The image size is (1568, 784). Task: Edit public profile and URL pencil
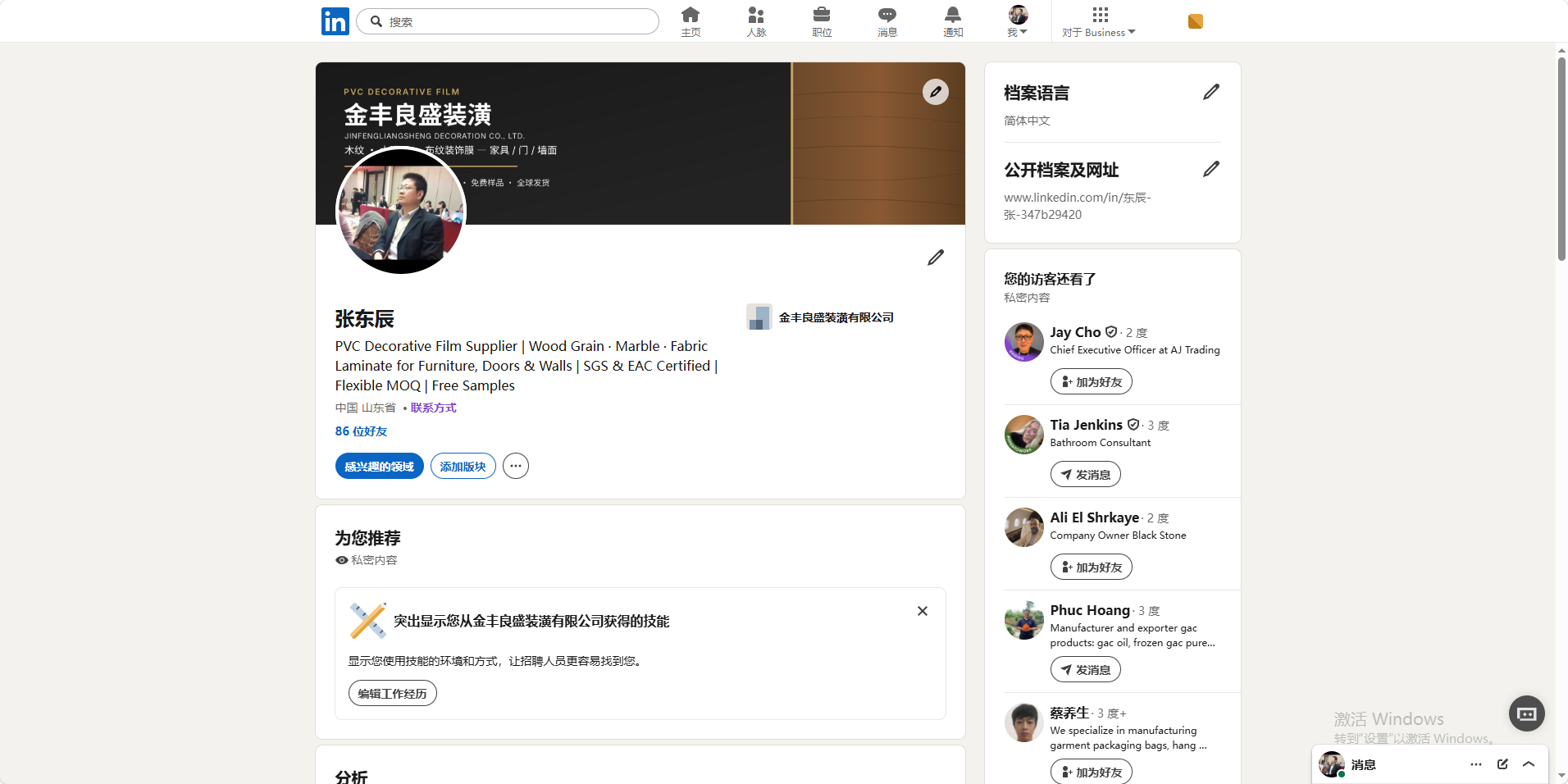pos(1211,169)
